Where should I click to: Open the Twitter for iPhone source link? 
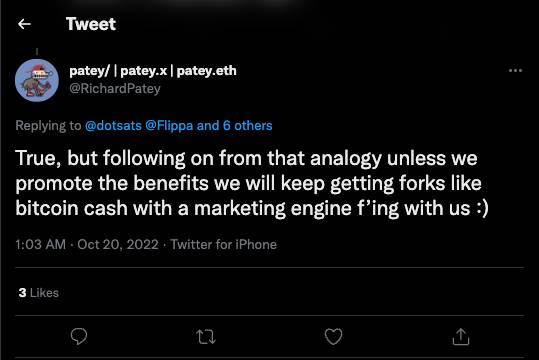[224, 244]
